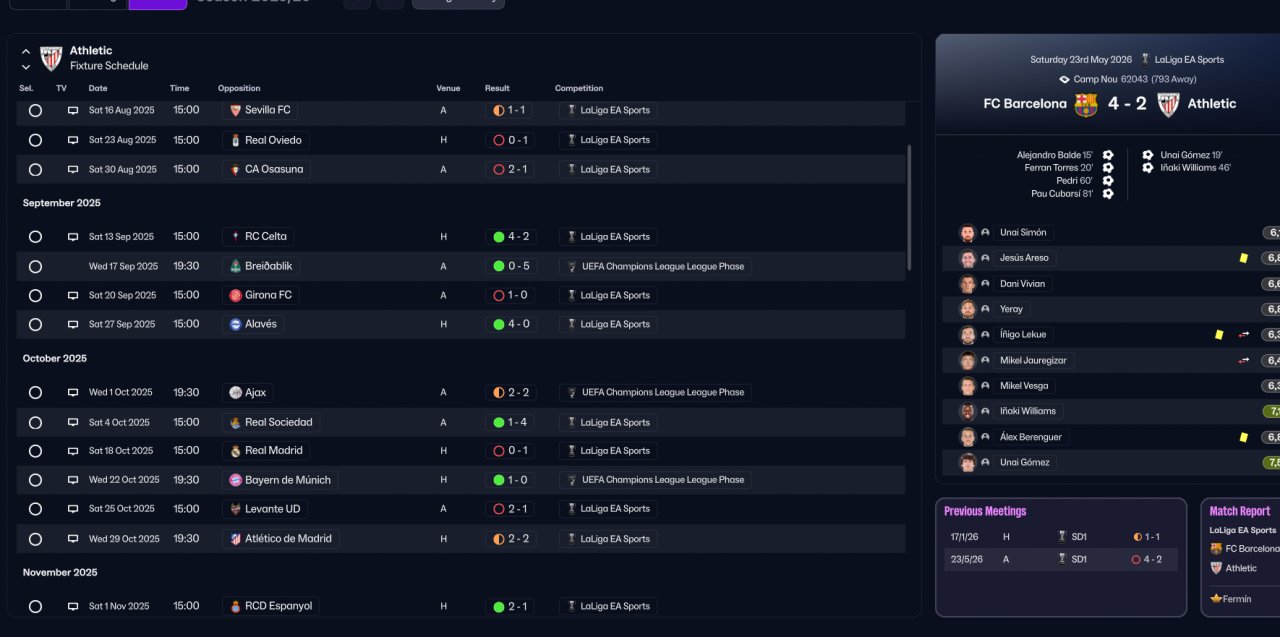The image size is (1280, 637).
Task: Click the Sevilla FC club badge
Action: (235, 111)
